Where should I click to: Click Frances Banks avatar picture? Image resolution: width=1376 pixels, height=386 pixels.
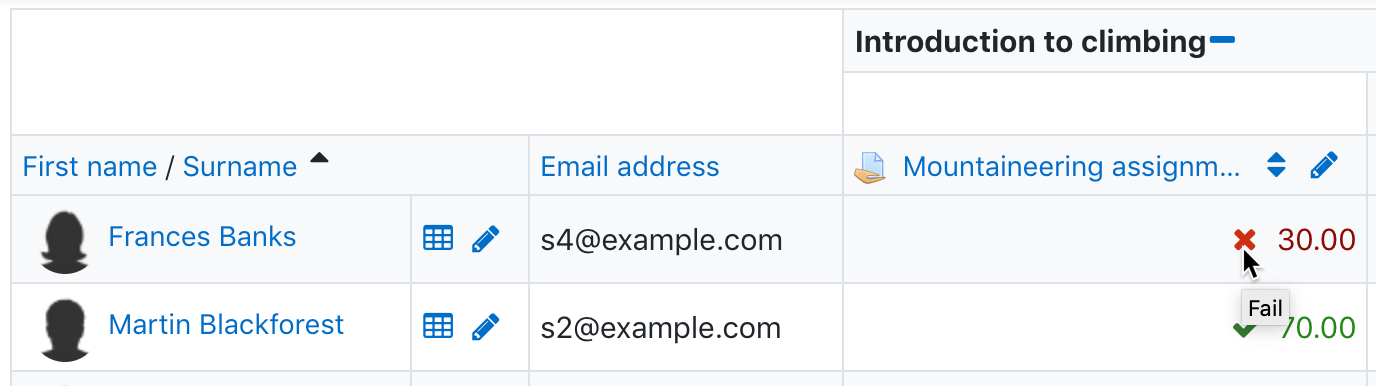(x=66, y=241)
